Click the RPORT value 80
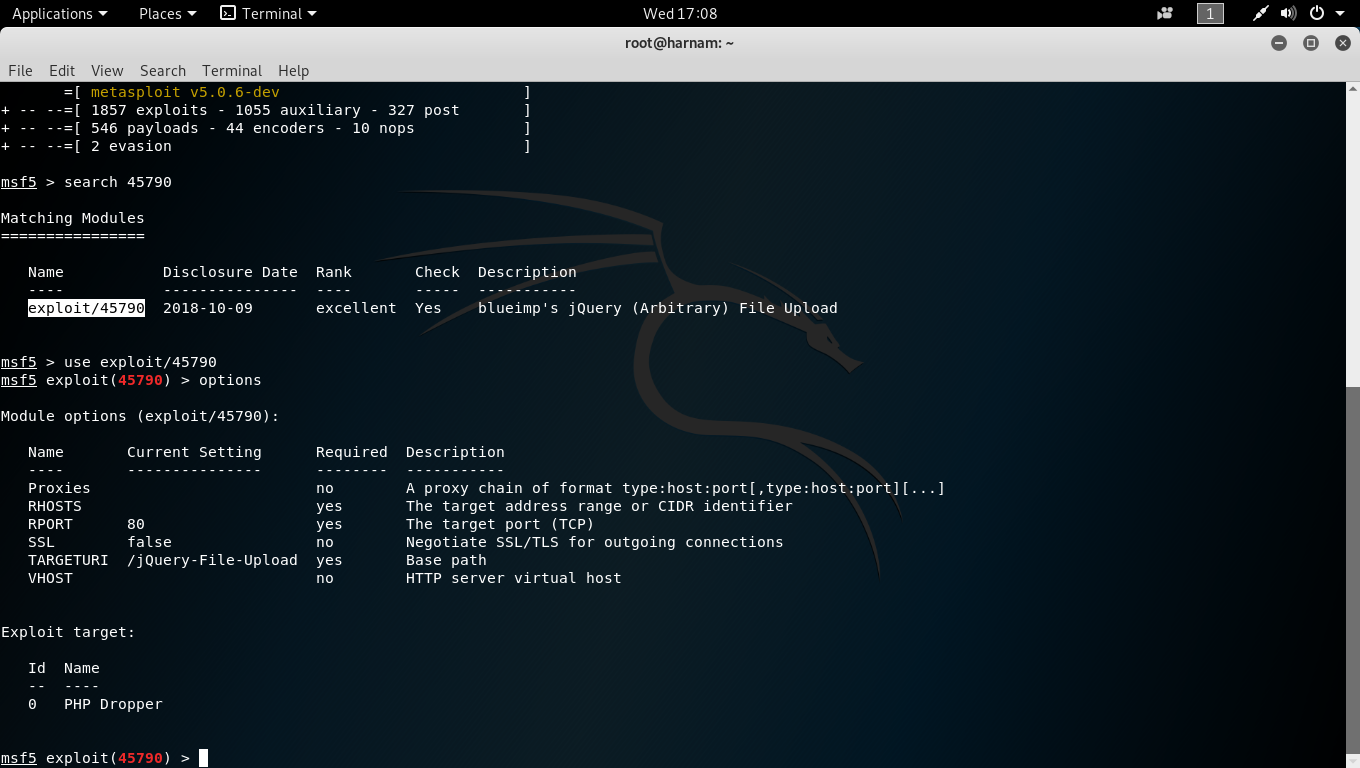Viewport: 1360px width, 768px height. [x=136, y=524]
